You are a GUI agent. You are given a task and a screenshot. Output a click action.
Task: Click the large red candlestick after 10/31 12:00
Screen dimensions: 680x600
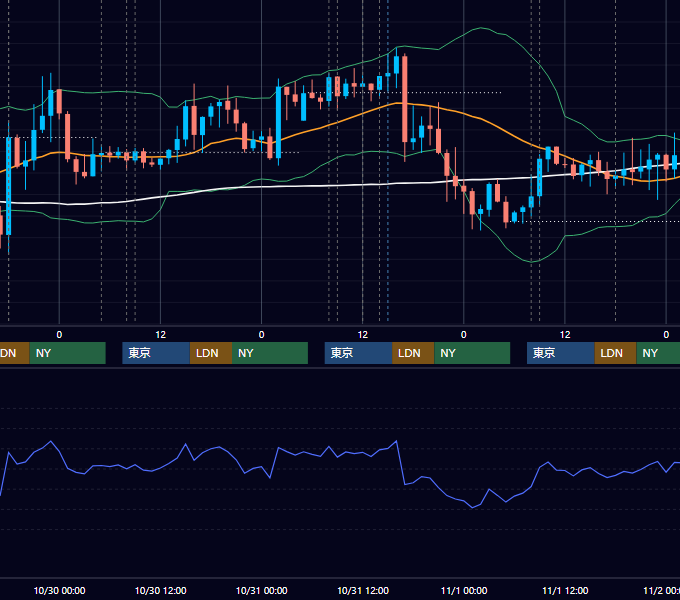point(405,100)
